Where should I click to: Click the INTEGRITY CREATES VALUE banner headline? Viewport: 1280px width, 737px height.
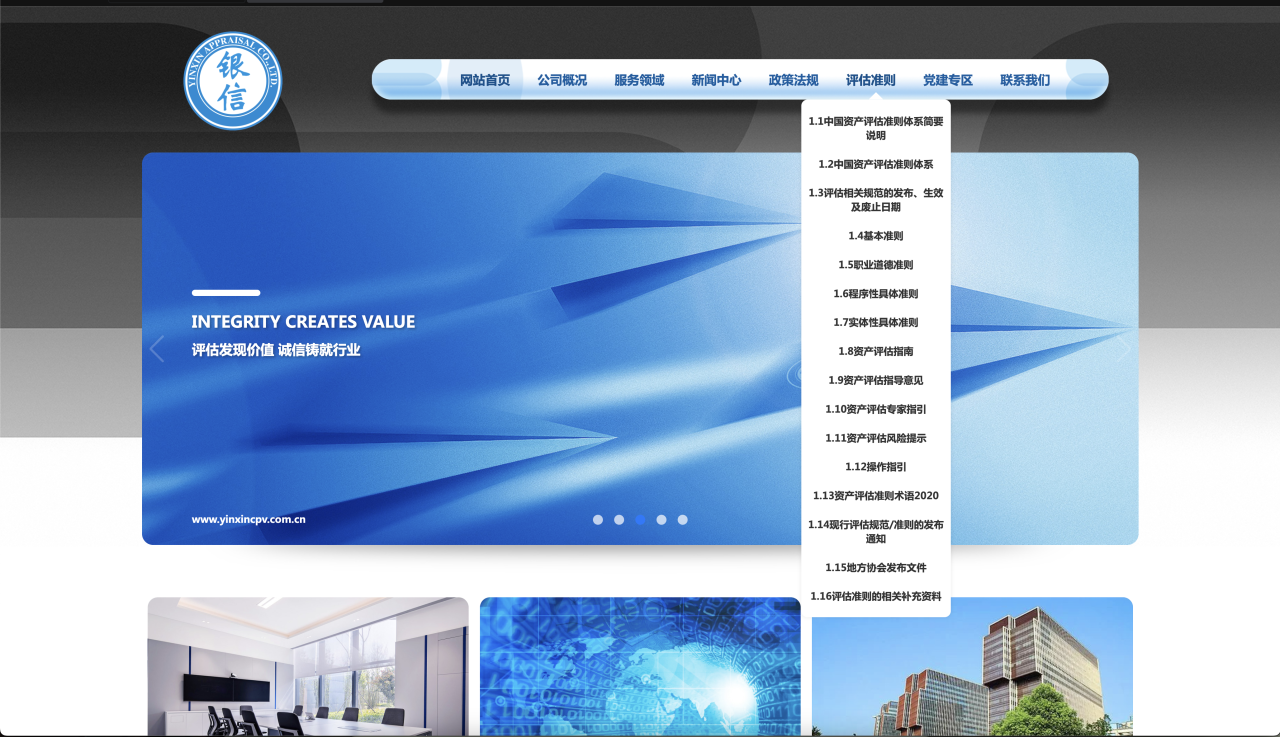(303, 322)
